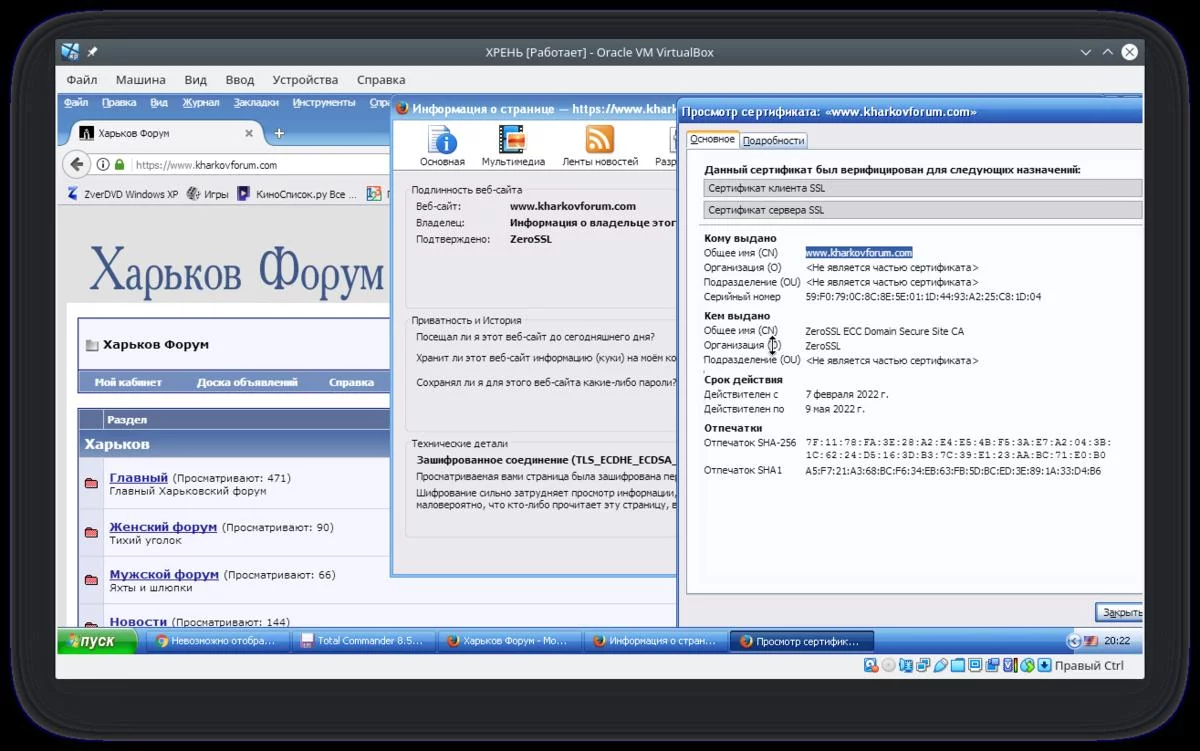Click the VirtualBox USB devices status icon
This screenshot has width=1200, height=751.
click(941, 666)
